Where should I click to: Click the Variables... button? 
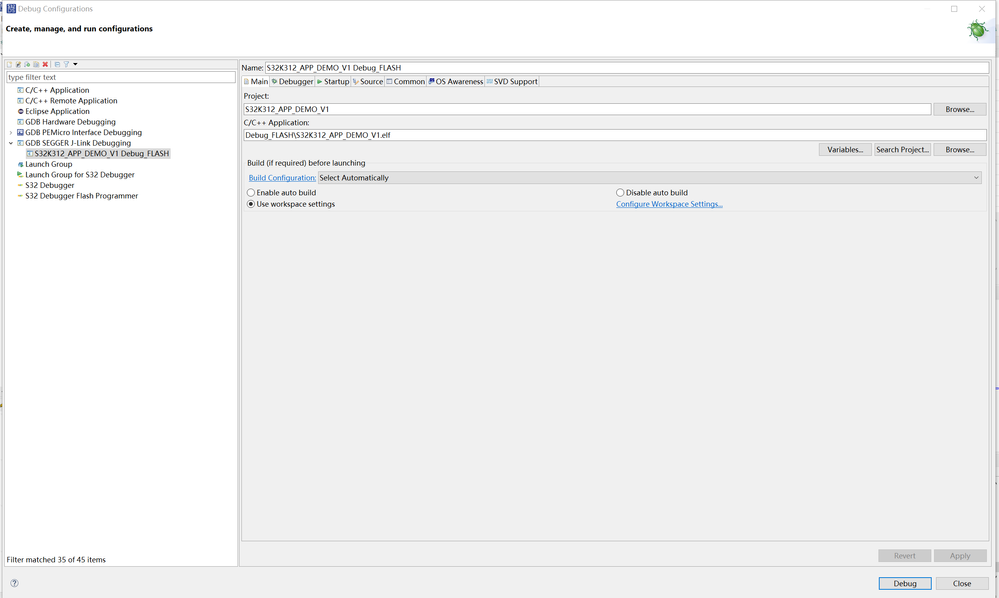[x=845, y=150]
